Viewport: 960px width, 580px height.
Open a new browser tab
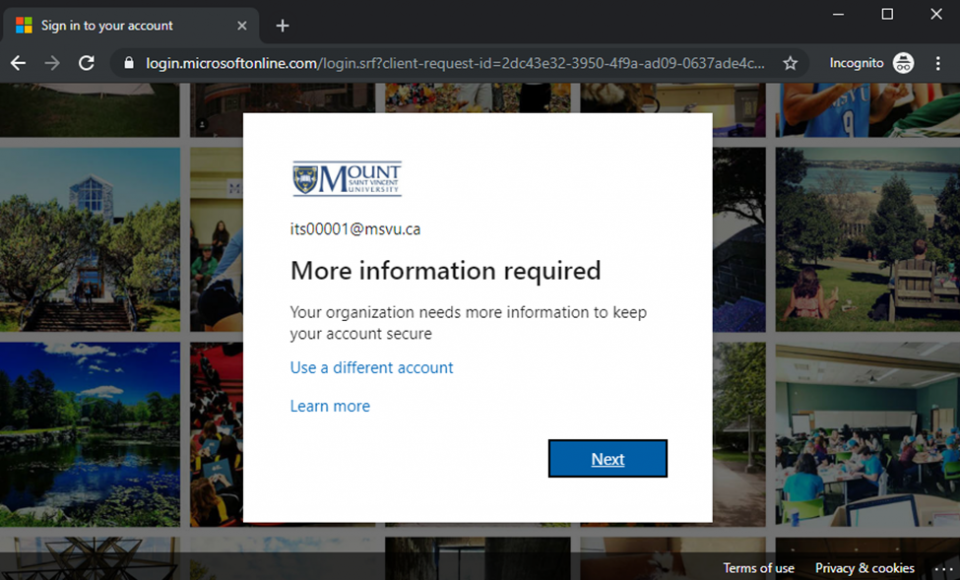point(282,26)
